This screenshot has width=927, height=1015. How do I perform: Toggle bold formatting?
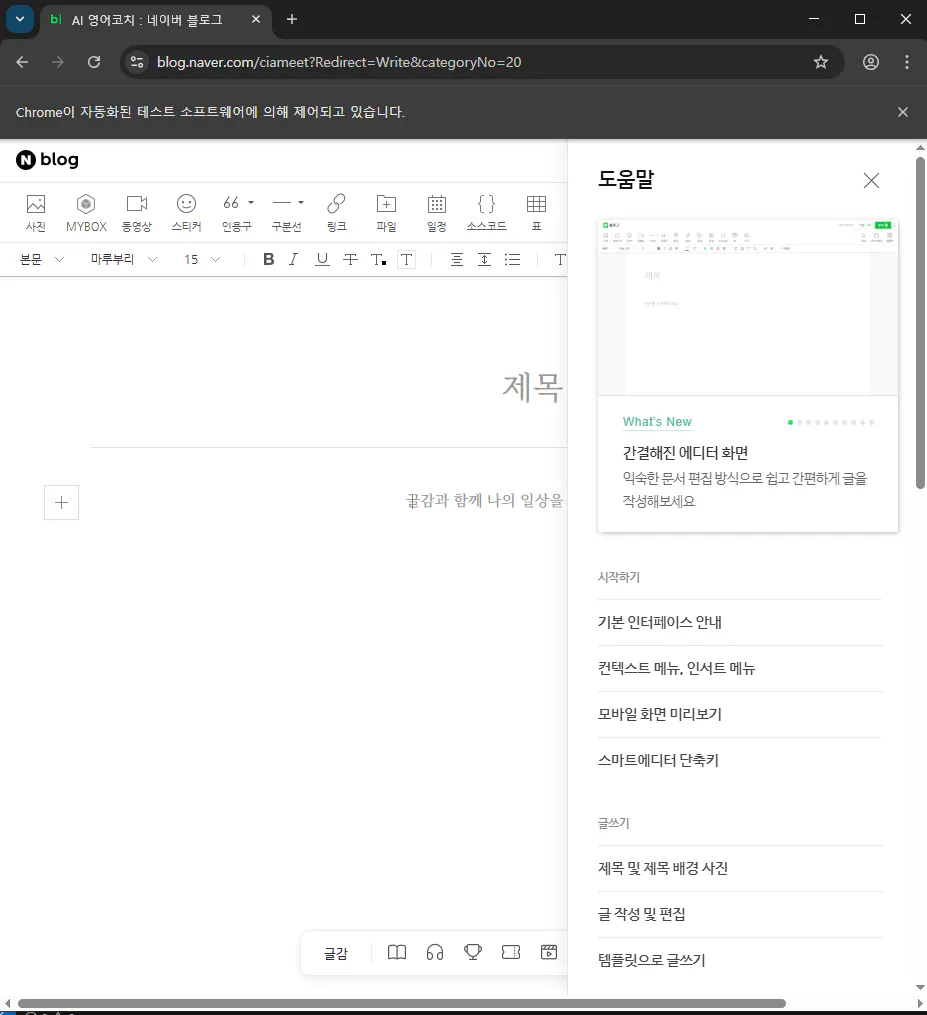269,260
